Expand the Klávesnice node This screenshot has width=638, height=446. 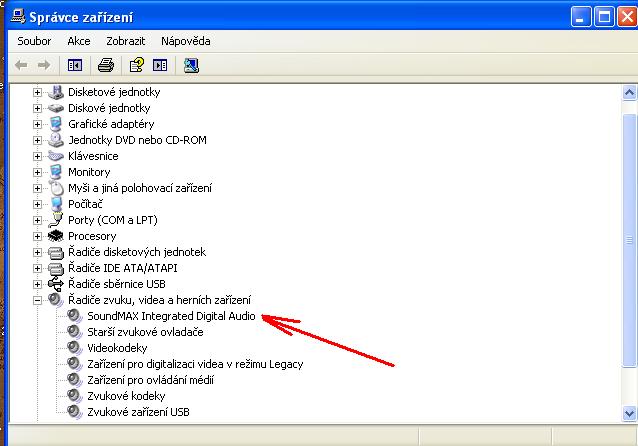pos(37,156)
